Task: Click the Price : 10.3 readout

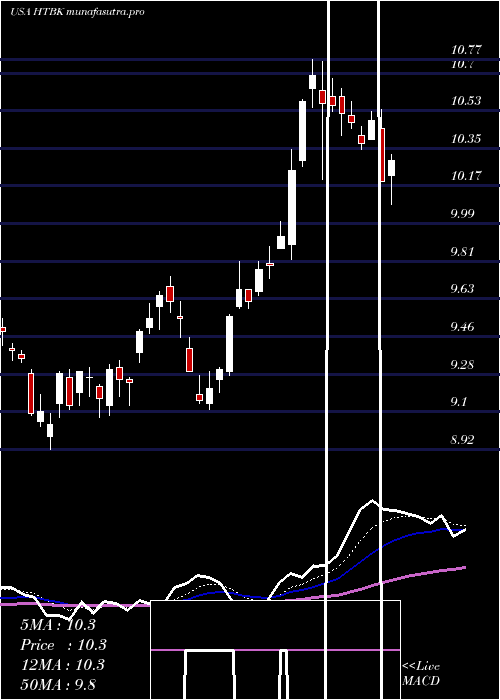Action: [63, 645]
